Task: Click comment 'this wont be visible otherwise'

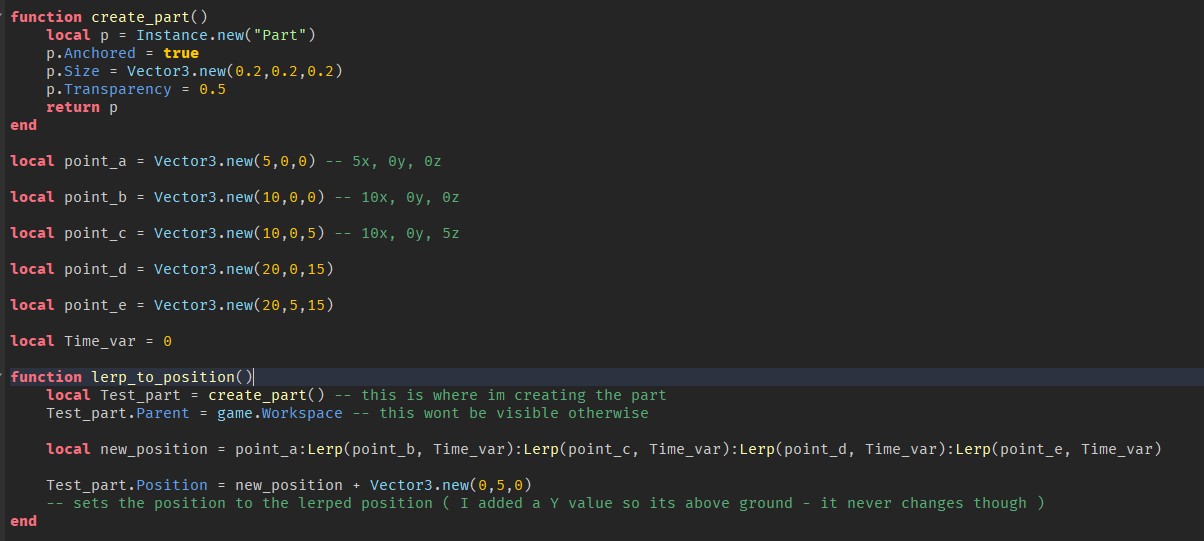Action: tap(514, 413)
